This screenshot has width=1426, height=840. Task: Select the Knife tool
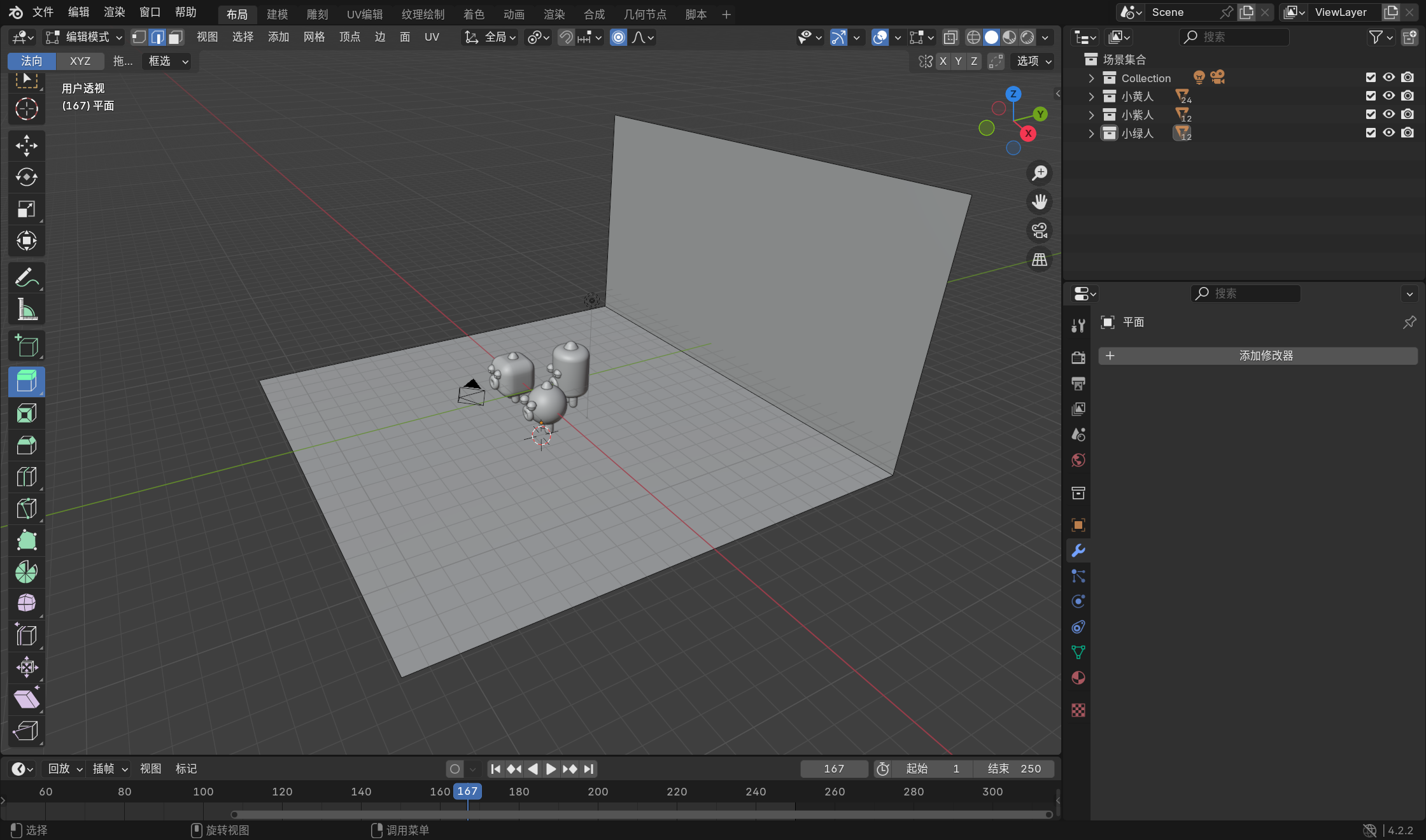tap(26, 508)
